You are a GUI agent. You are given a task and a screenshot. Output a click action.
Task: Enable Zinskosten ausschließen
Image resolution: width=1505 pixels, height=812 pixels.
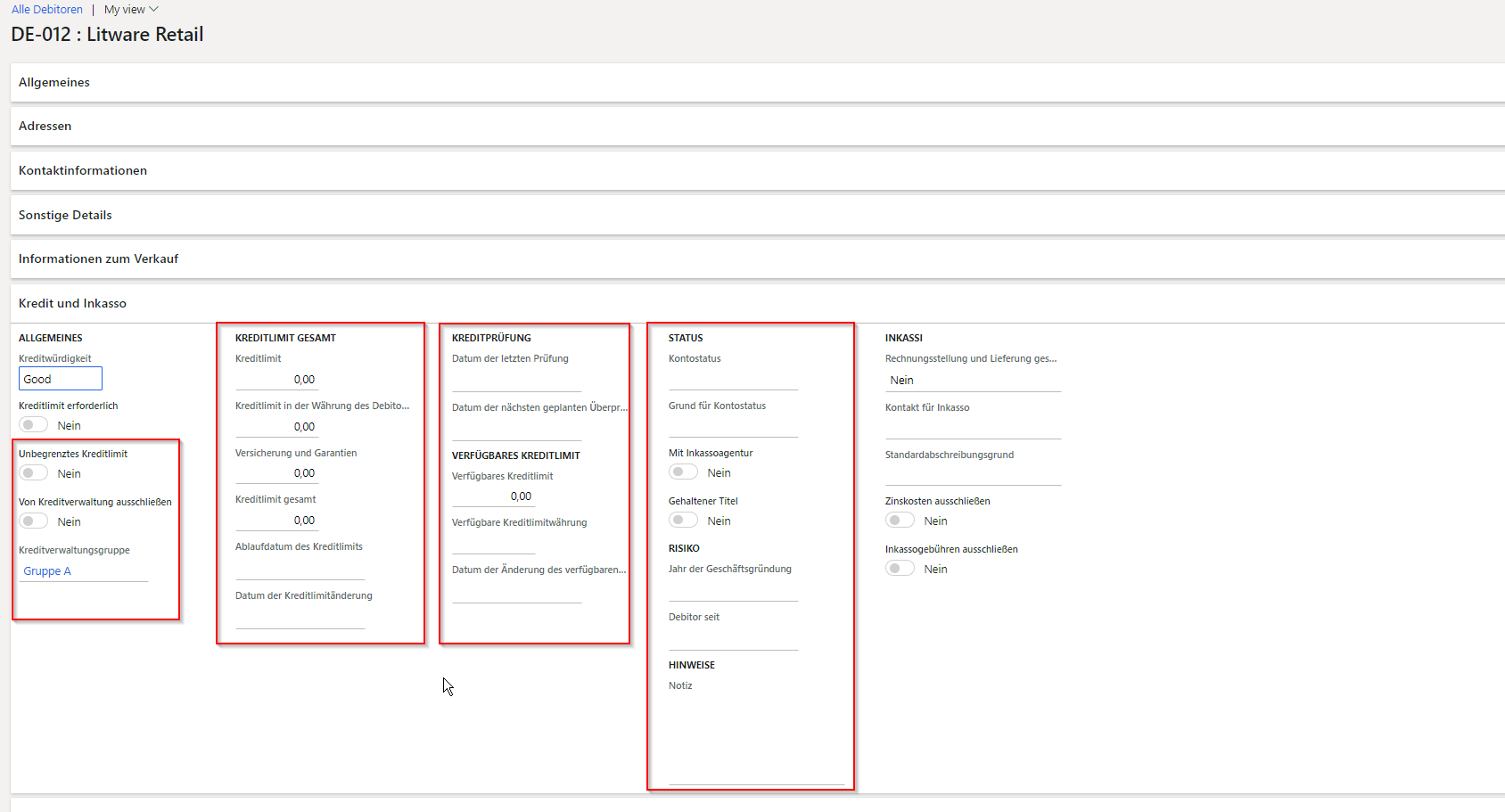click(x=900, y=520)
